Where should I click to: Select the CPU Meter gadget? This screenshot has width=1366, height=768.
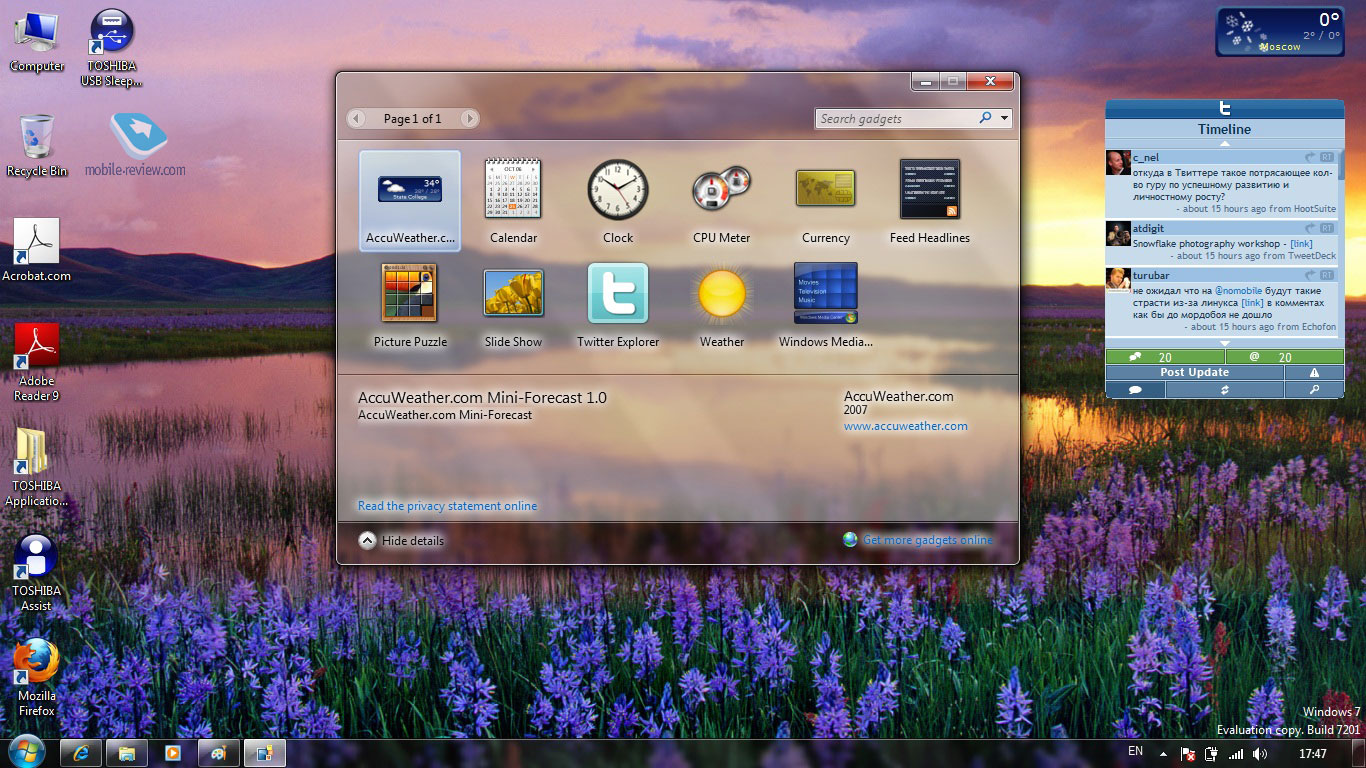721,201
